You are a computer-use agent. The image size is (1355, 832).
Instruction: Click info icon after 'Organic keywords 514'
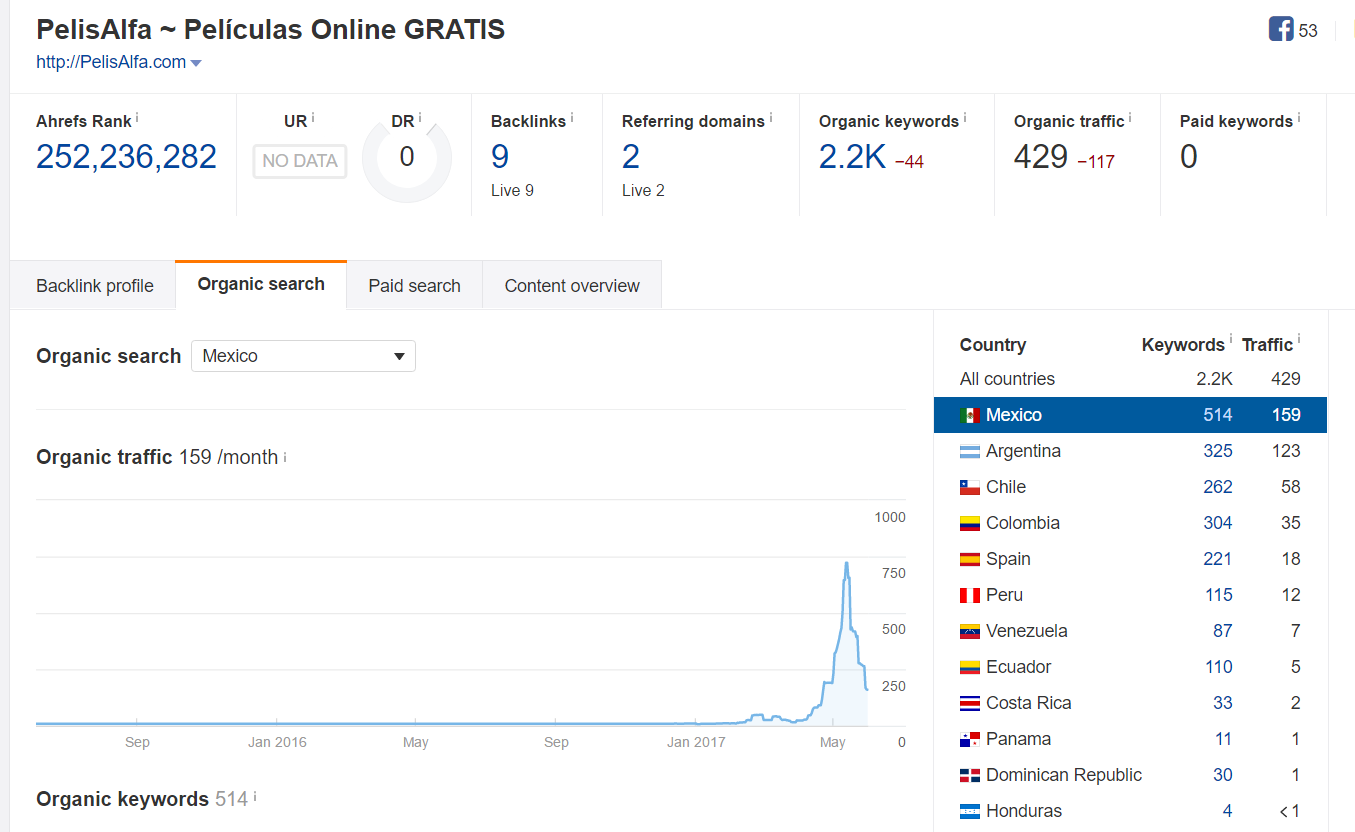pyautogui.click(x=255, y=797)
